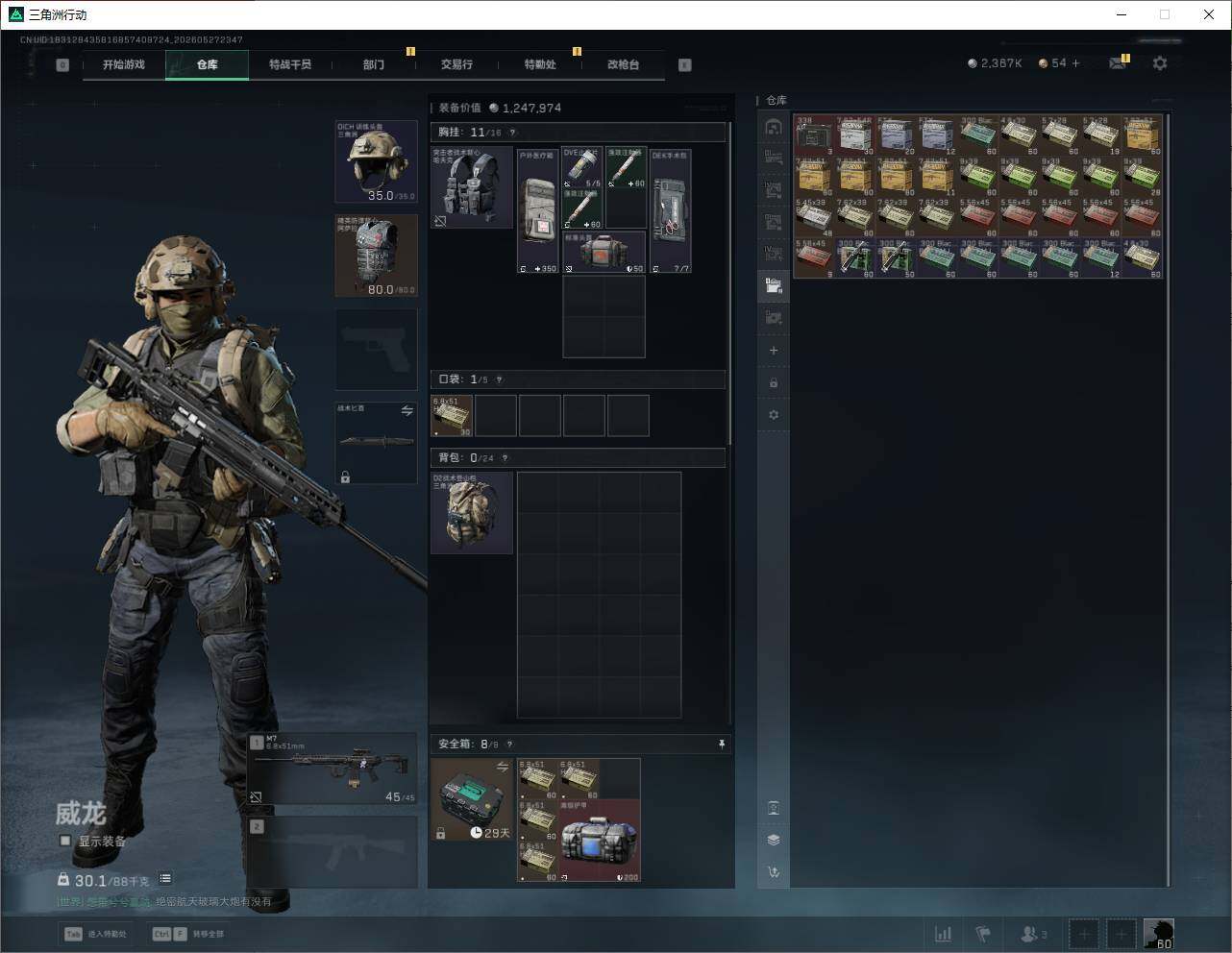Select 5.45x39 ammo box showing 48
This screenshot has height=953, width=1232.
click(x=815, y=218)
